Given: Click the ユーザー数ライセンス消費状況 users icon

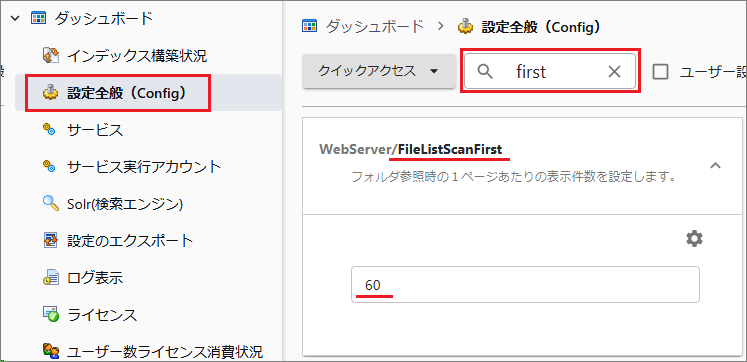Looking at the screenshot, I should click(x=50, y=352).
